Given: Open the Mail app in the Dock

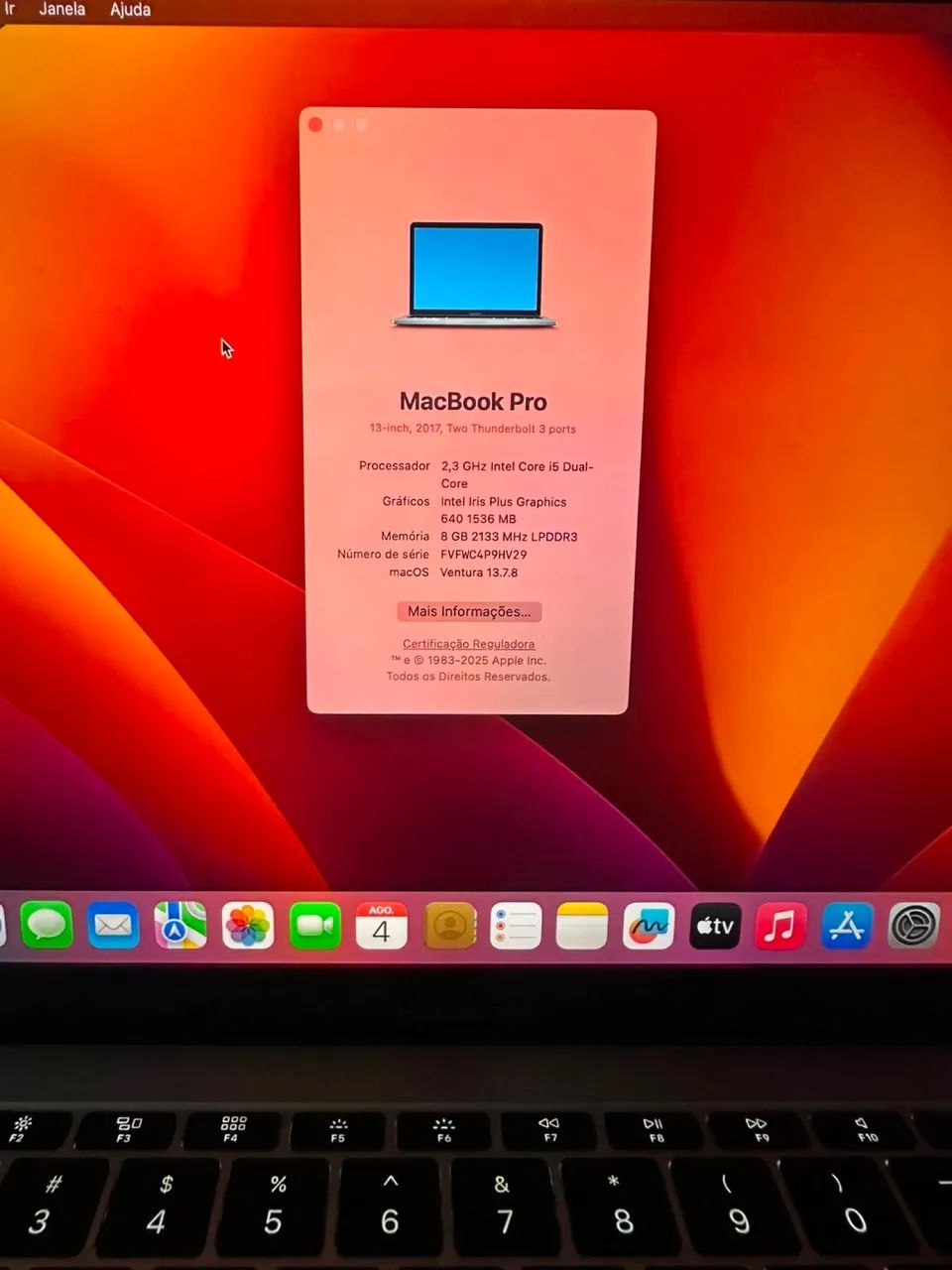Looking at the screenshot, I should click(113, 926).
